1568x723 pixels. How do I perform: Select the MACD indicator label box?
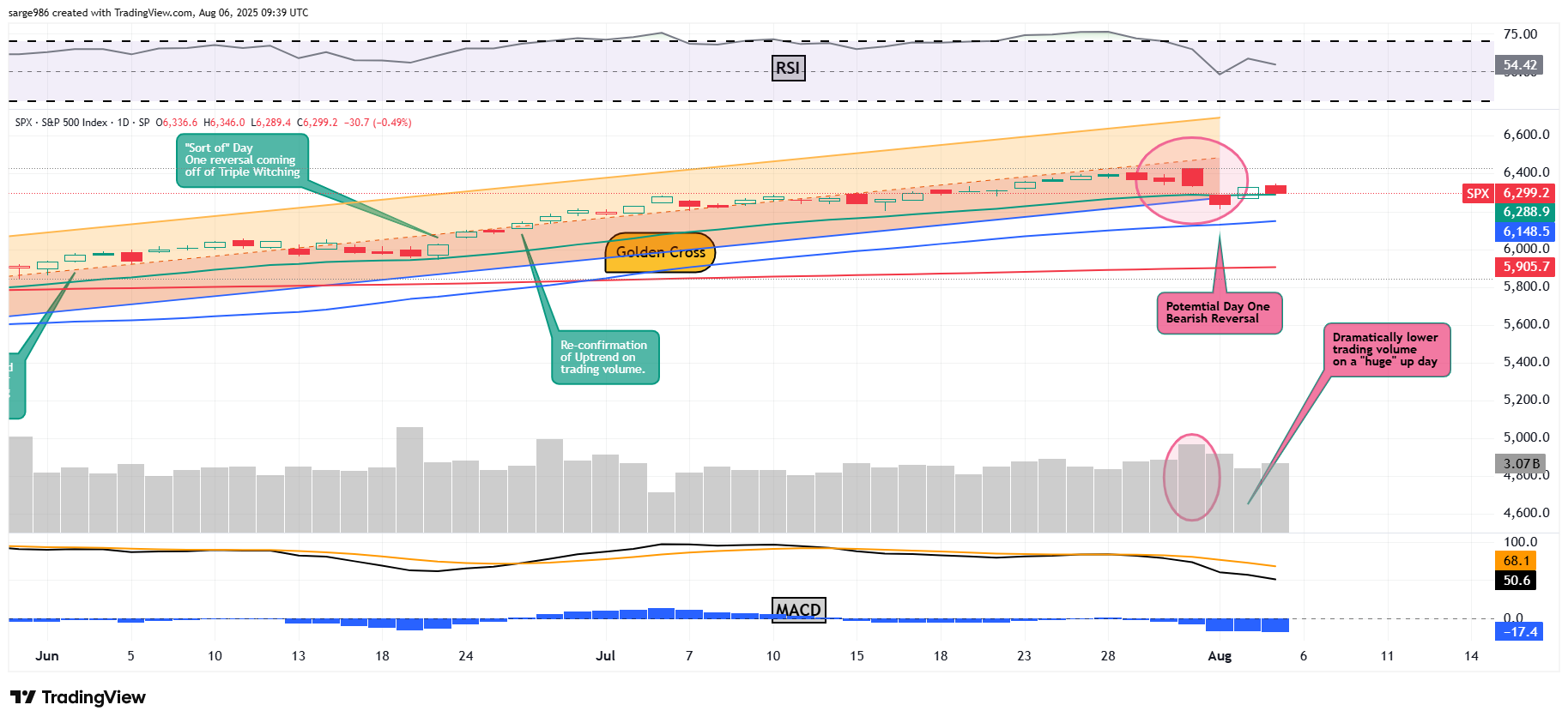click(798, 610)
